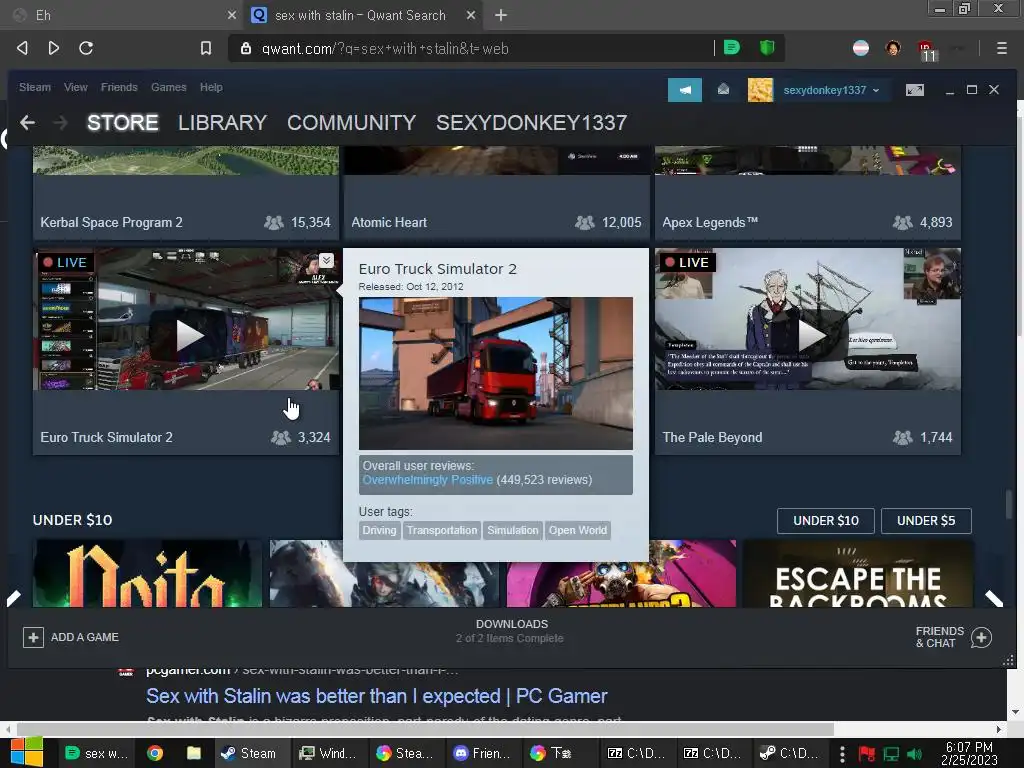The height and width of the screenshot is (768, 1024).
Task: Select the Open World user tag
Action: [578, 530]
